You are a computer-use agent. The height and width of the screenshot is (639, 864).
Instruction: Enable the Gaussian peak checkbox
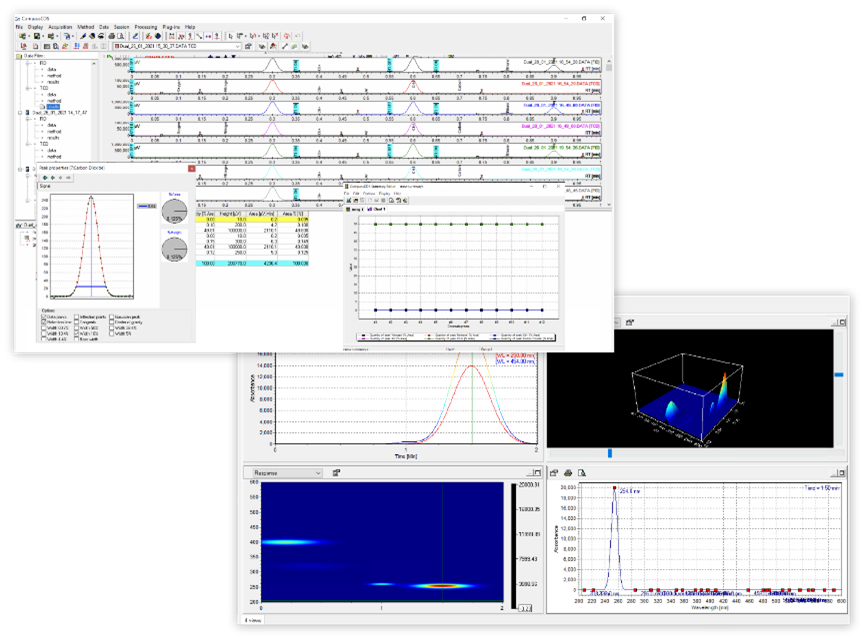click(111, 317)
